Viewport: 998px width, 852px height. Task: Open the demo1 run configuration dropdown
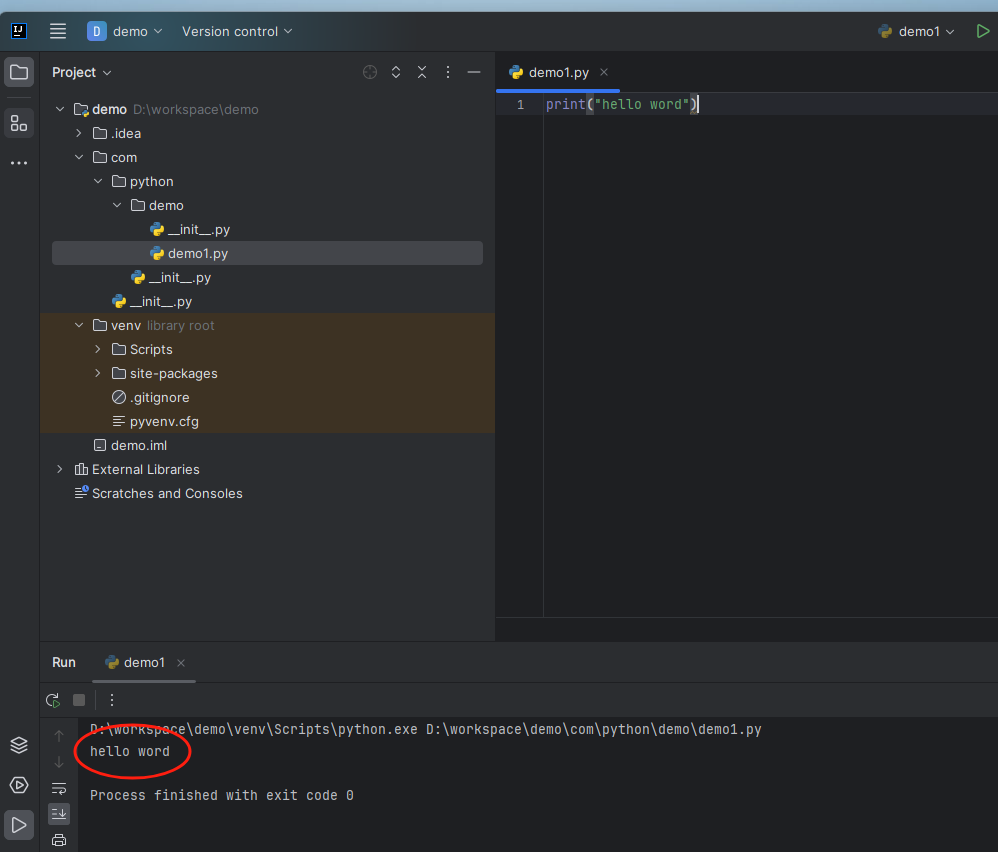point(917,31)
